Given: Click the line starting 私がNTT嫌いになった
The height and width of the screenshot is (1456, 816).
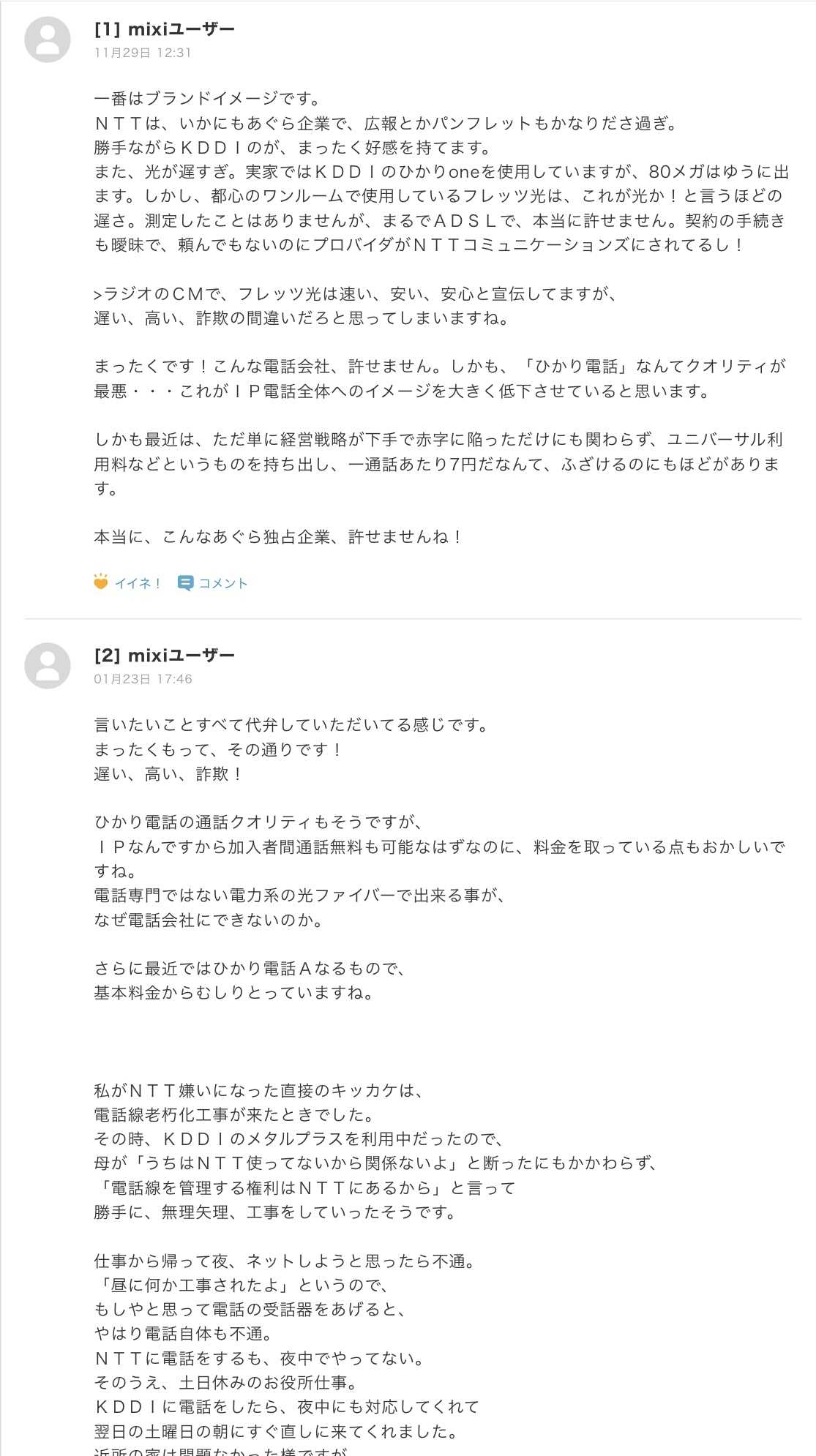Looking at the screenshot, I should [x=259, y=1091].
